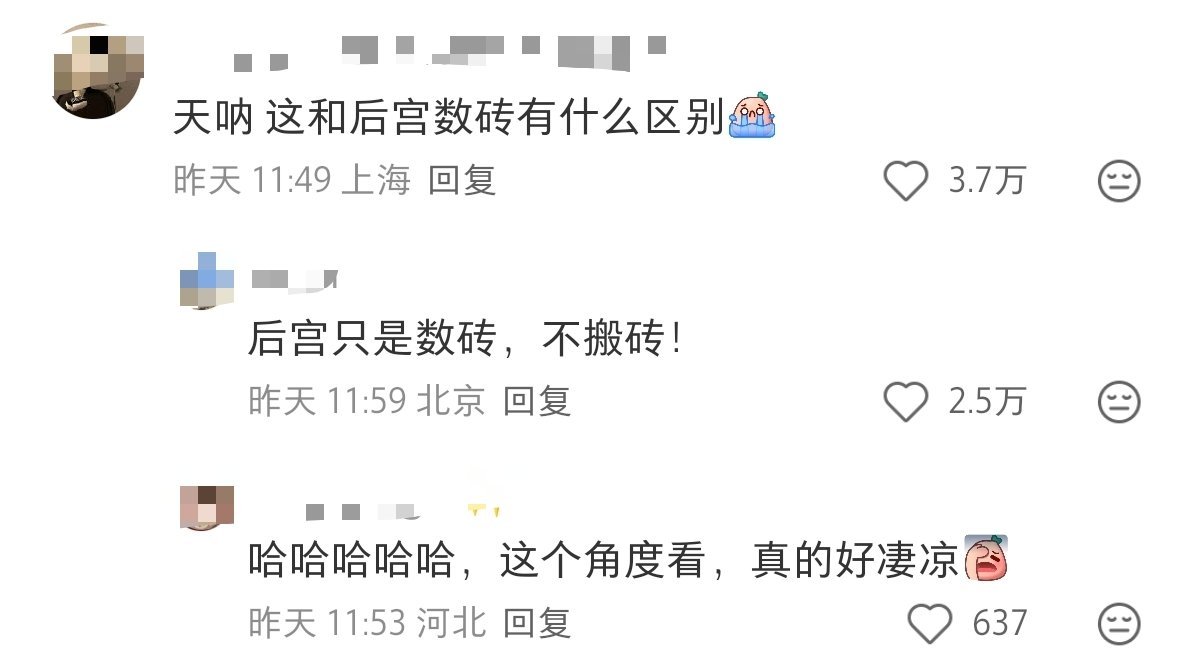The image size is (1200, 665).
Task: Like the 不搬砖 reply with heart icon
Action: coord(907,402)
